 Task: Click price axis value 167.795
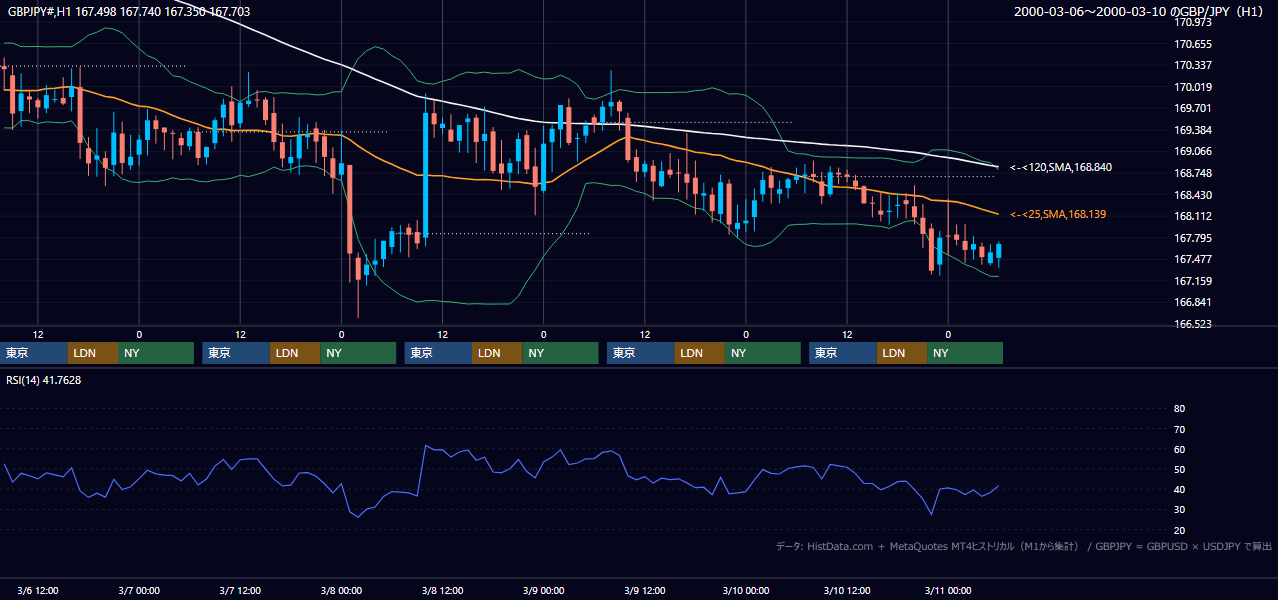[1192, 238]
